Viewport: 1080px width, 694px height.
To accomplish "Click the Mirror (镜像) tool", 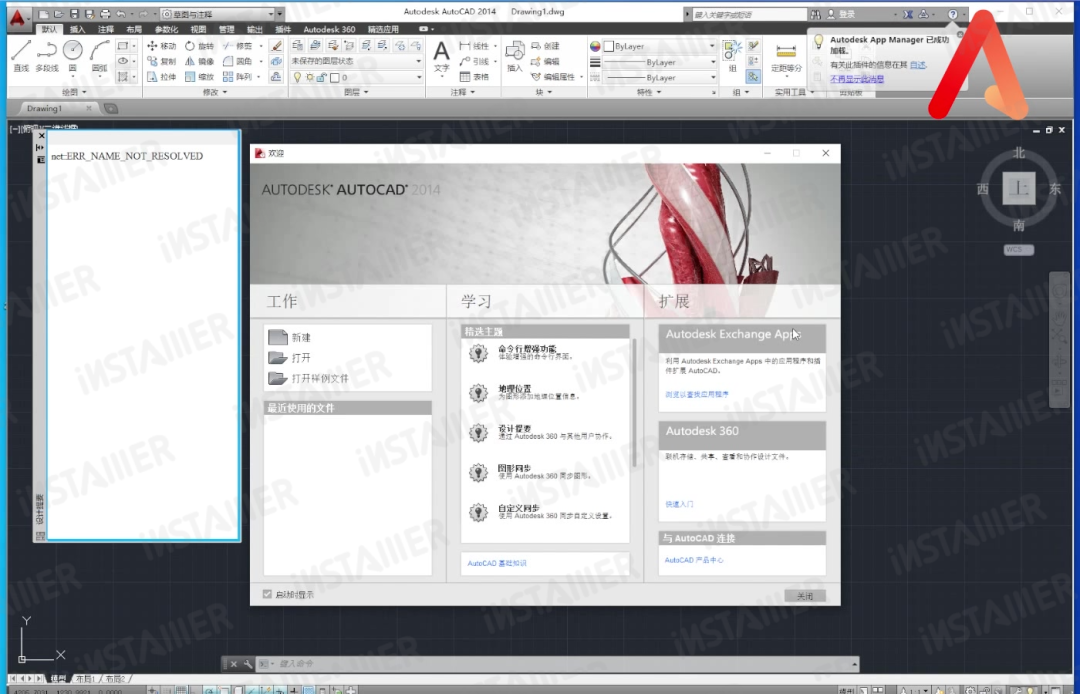I will [x=200, y=61].
